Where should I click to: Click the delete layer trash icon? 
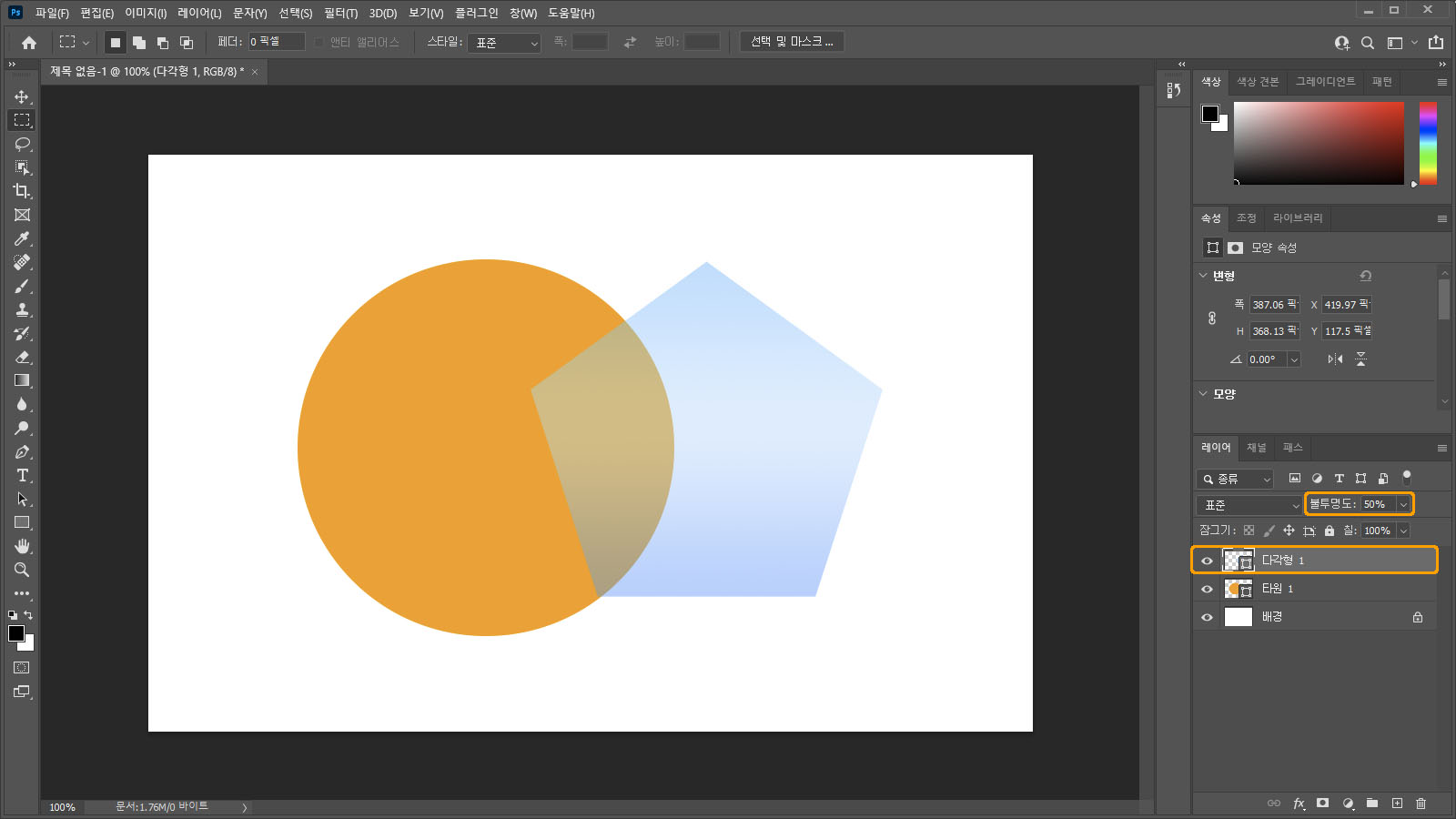point(1421,804)
